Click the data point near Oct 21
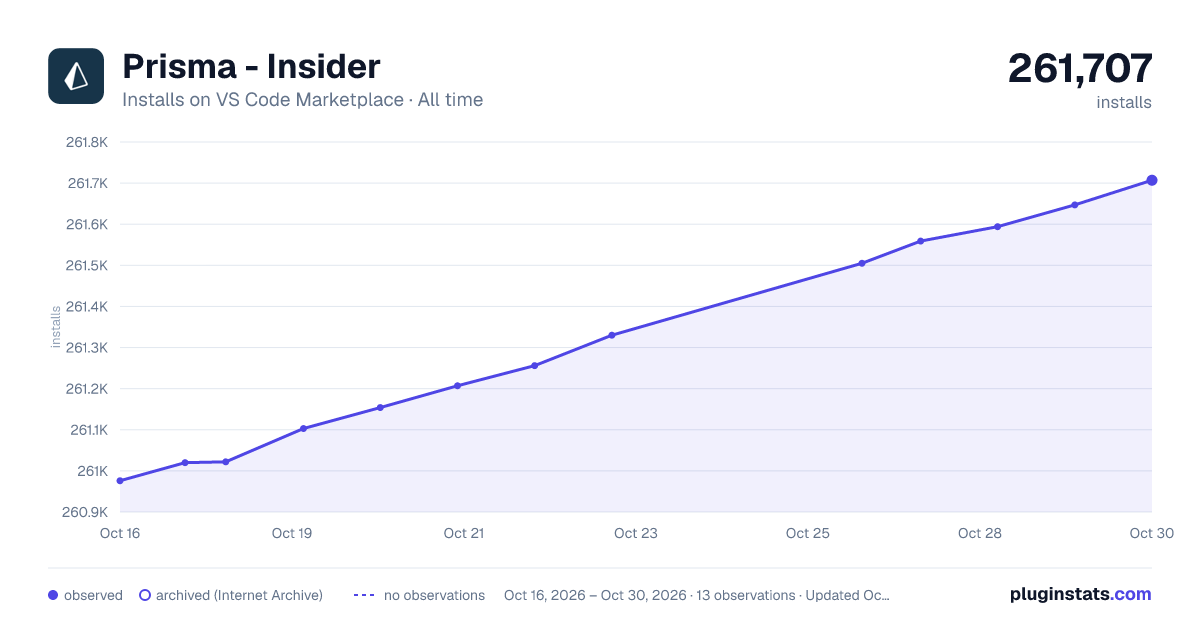Screen dimensions: 1200x630 tap(457, 385)
